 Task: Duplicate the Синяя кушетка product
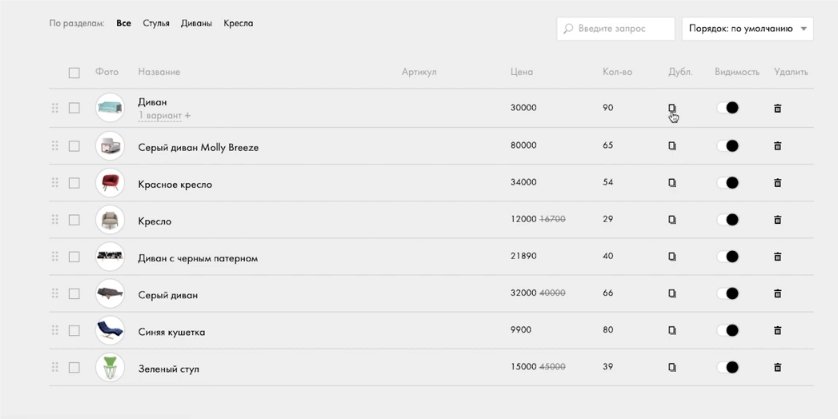(x=672, y=330)
